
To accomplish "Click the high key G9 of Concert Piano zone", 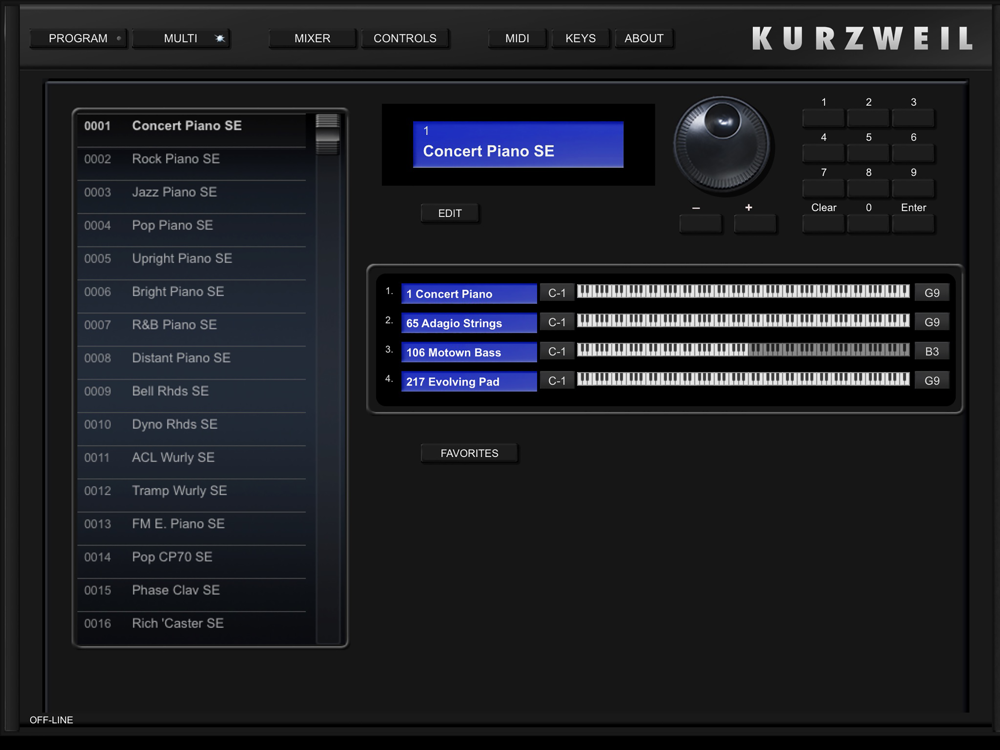I will [932, 293].
